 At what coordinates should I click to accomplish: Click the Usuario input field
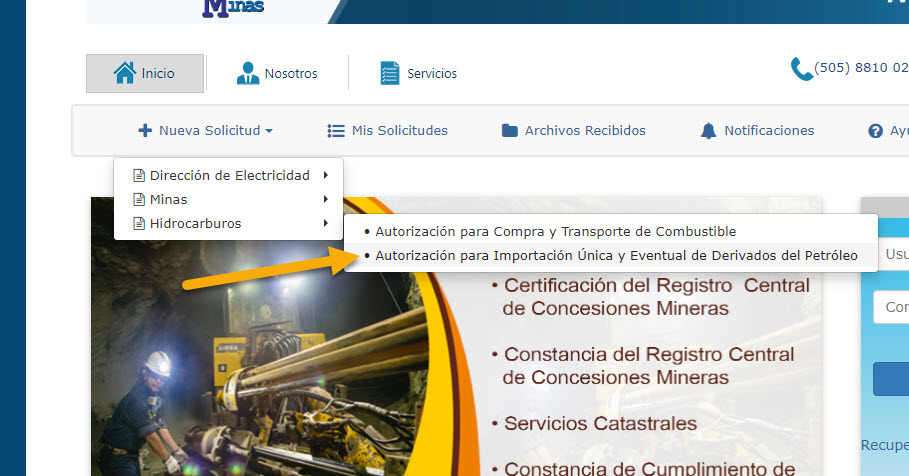(891, 254)
